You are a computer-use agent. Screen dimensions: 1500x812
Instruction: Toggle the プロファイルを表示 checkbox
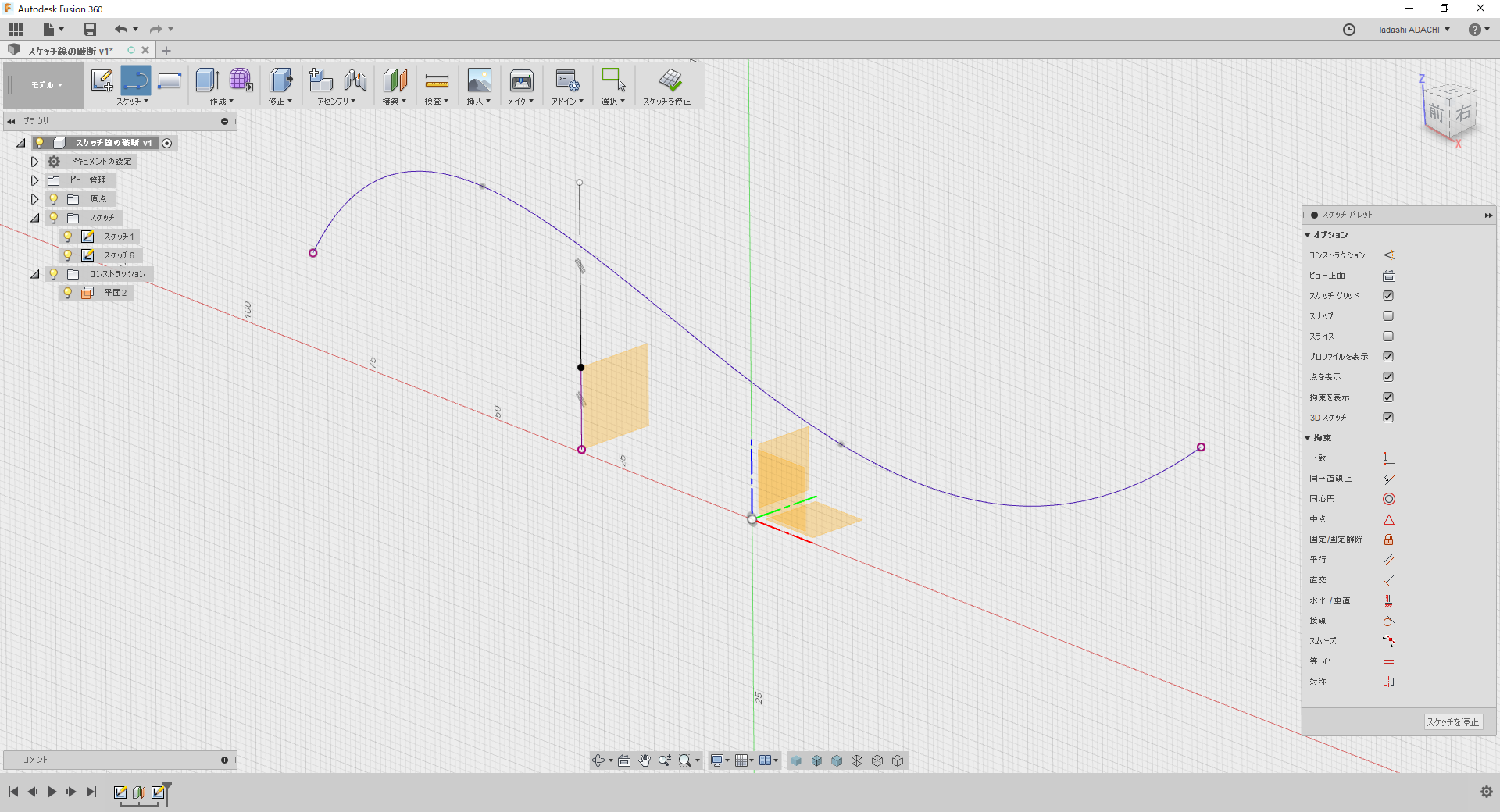1388,357
